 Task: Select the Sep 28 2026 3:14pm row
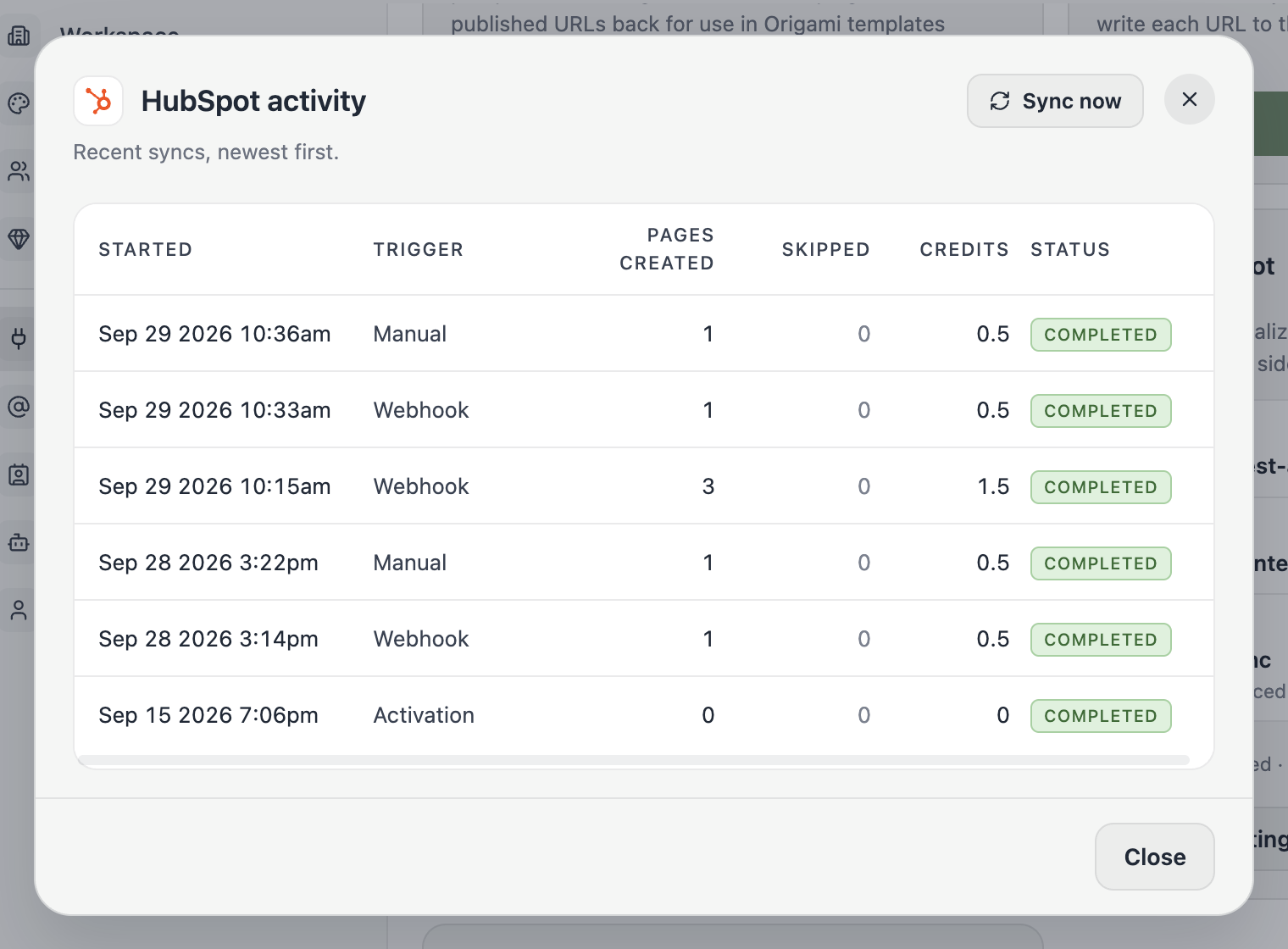(644, 639)
